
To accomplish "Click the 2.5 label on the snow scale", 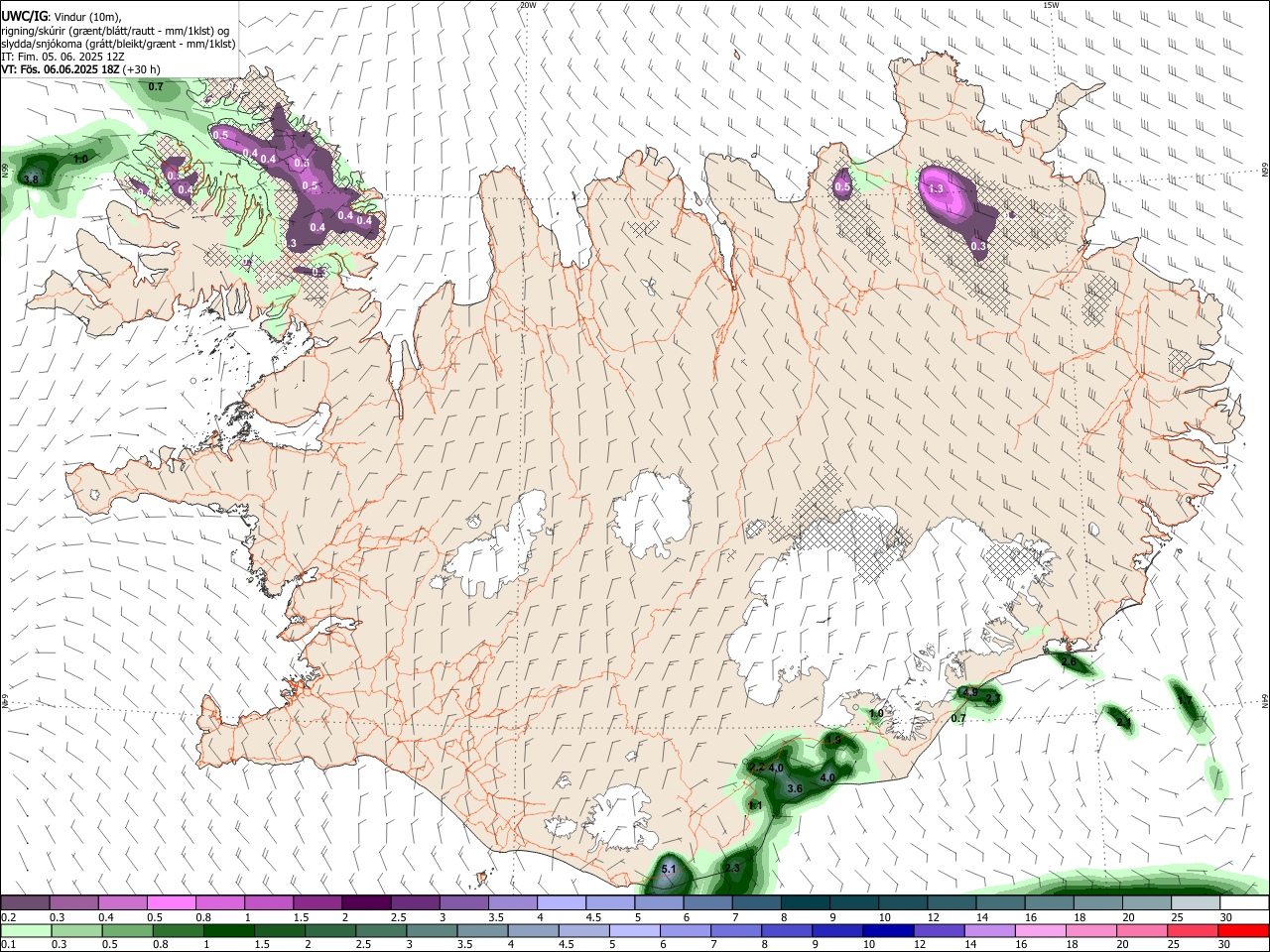I will tap(398, 917).
